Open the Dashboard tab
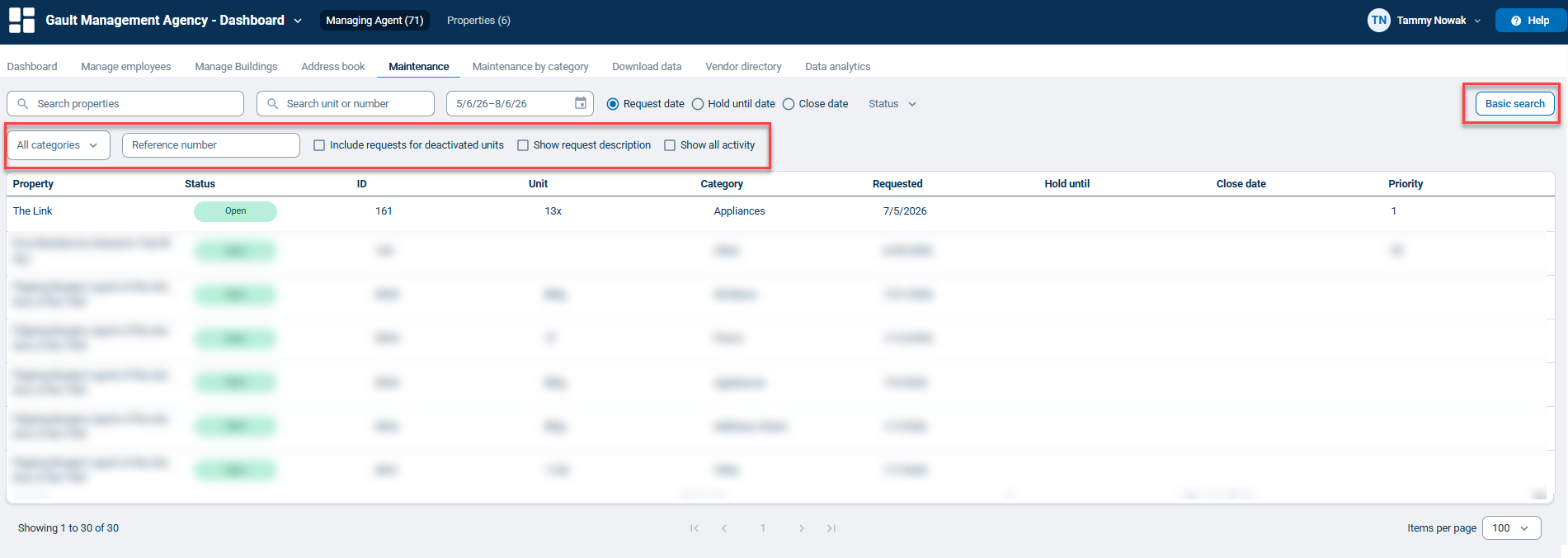The height and width of the screenshot is (558, 1568). click(x=32, y=67)
